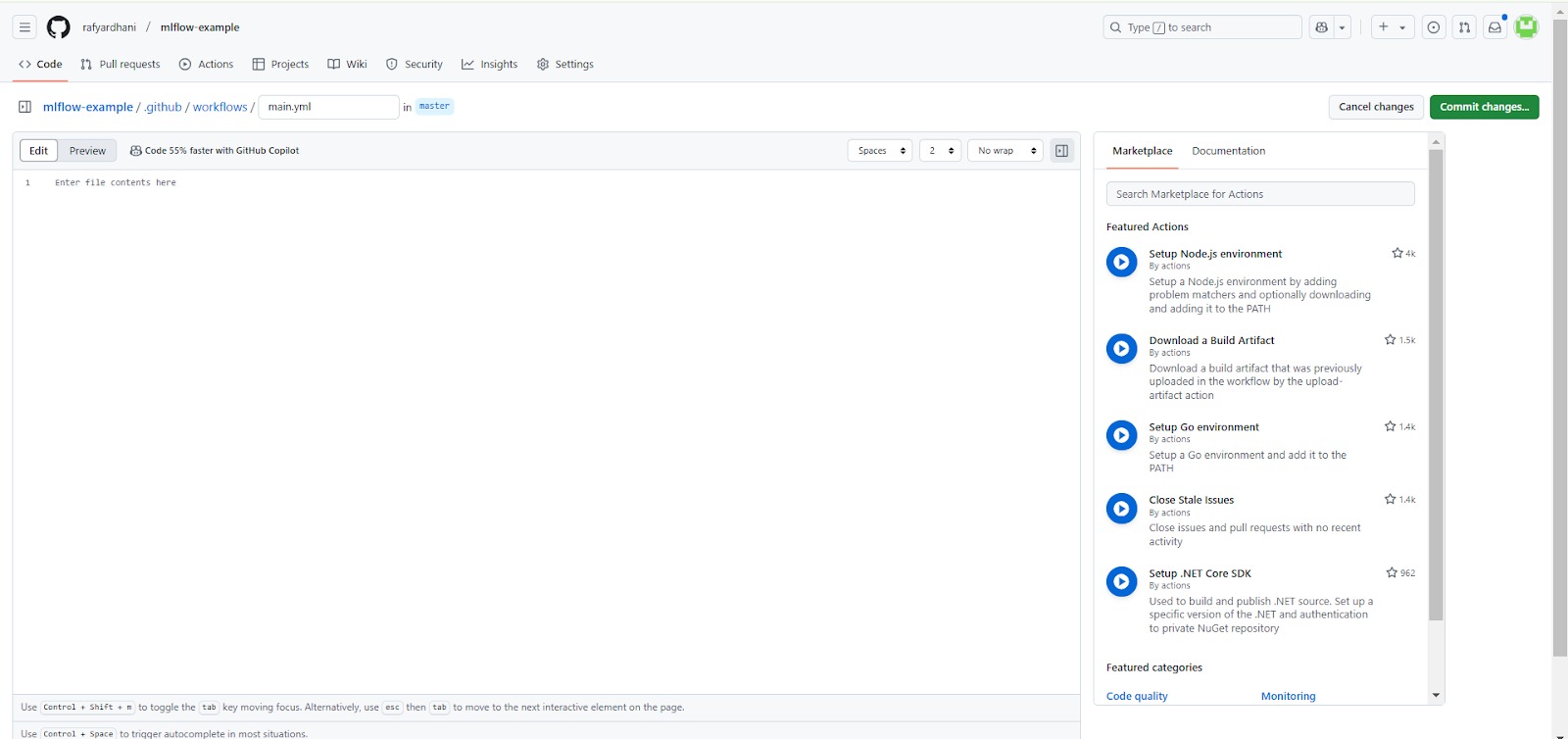The image size is (1568, 739).
Task: Expand the file tree side panel
Action: pos(24,107)
